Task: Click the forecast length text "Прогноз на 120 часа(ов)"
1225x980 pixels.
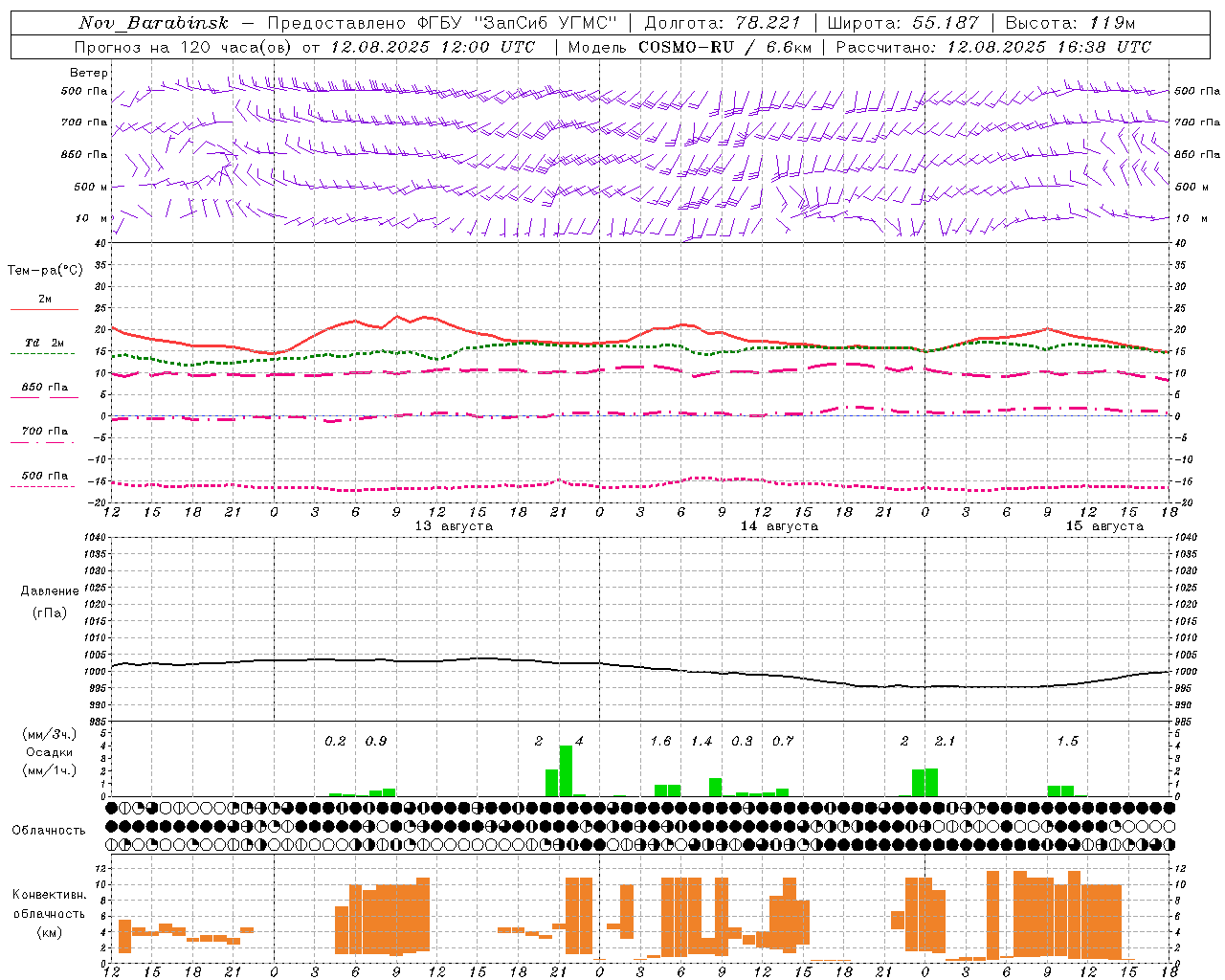Action: (x=184, y=47)
